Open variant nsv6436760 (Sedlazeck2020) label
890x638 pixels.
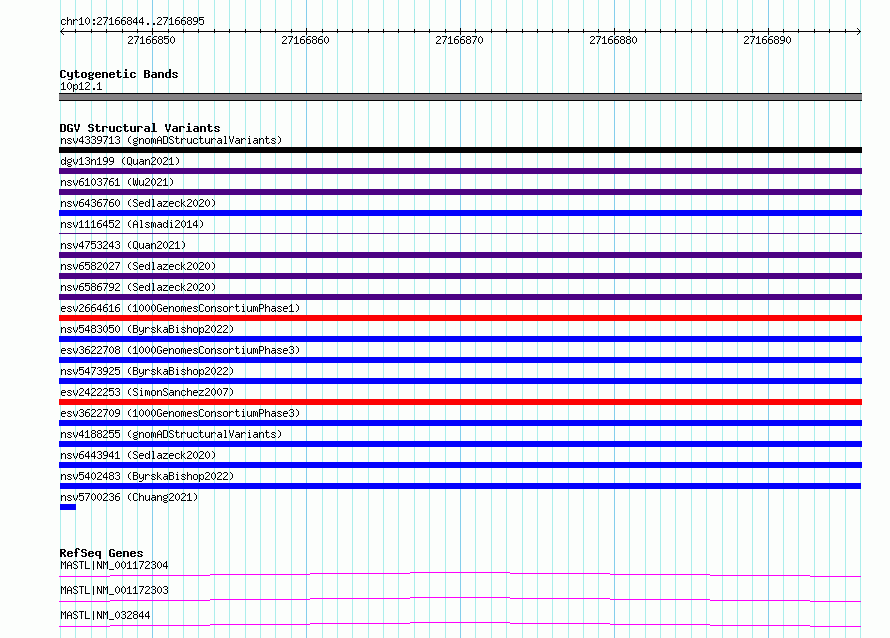coord(138,203)
